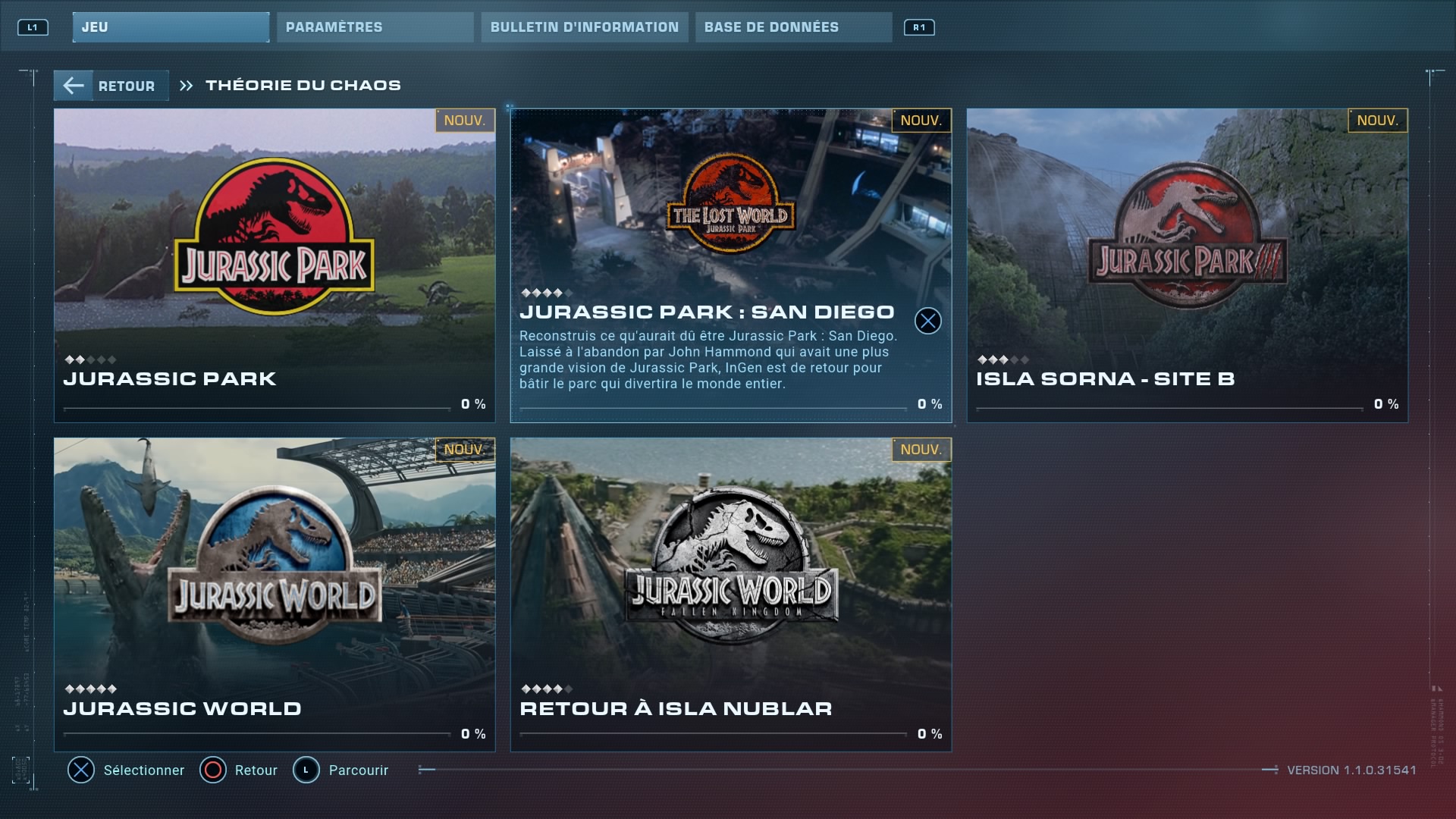
Task: Click the San Diego progress bar
Action: [x=714, y=409]
